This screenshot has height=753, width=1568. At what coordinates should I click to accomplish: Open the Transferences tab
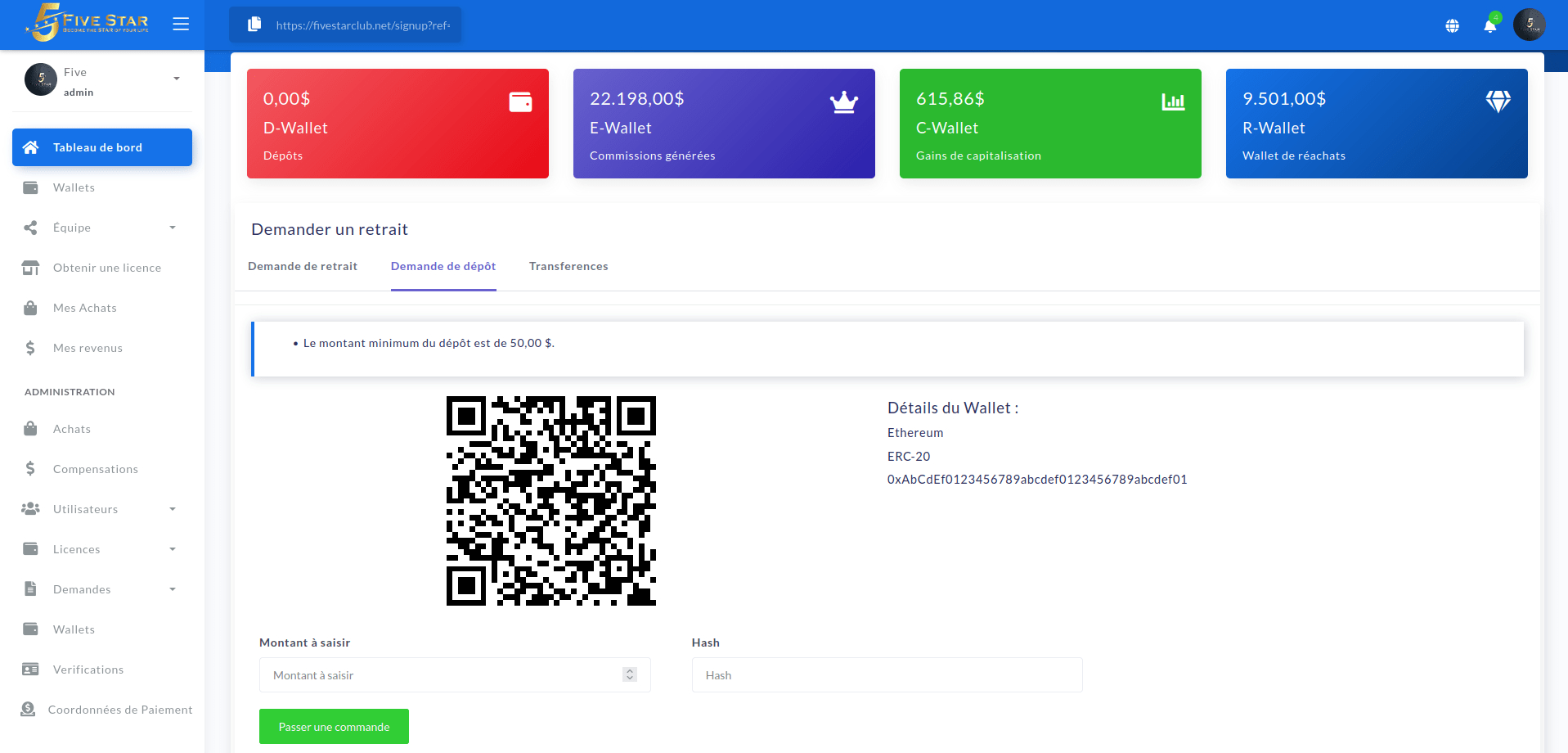coord(568,266)
